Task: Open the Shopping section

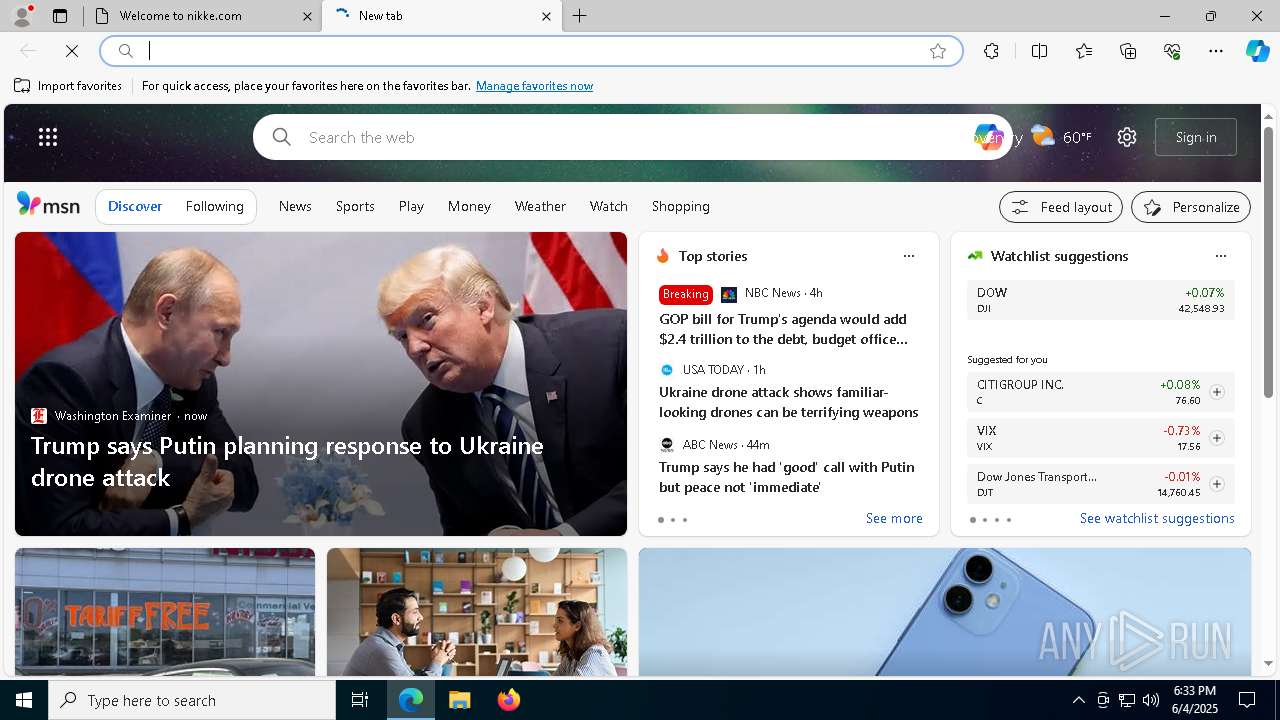Action: point(681,206)
